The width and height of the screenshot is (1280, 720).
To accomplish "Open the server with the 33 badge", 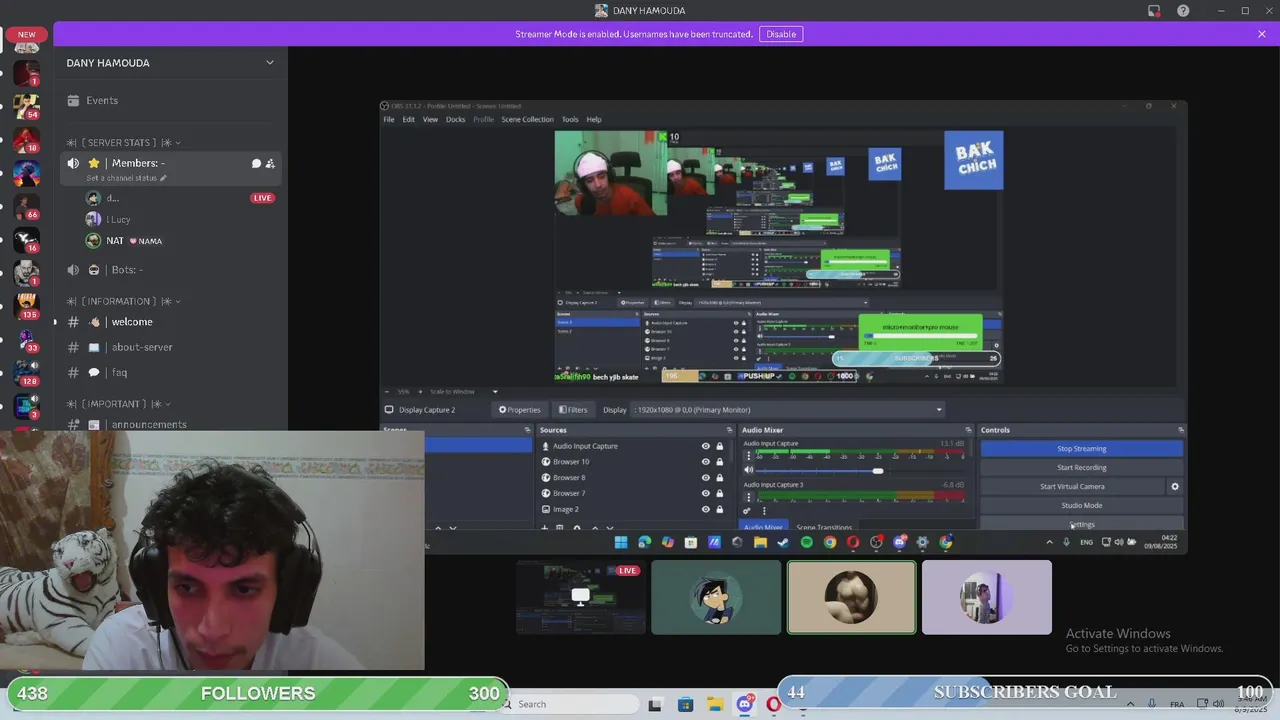I will click(x=26, y=339).
